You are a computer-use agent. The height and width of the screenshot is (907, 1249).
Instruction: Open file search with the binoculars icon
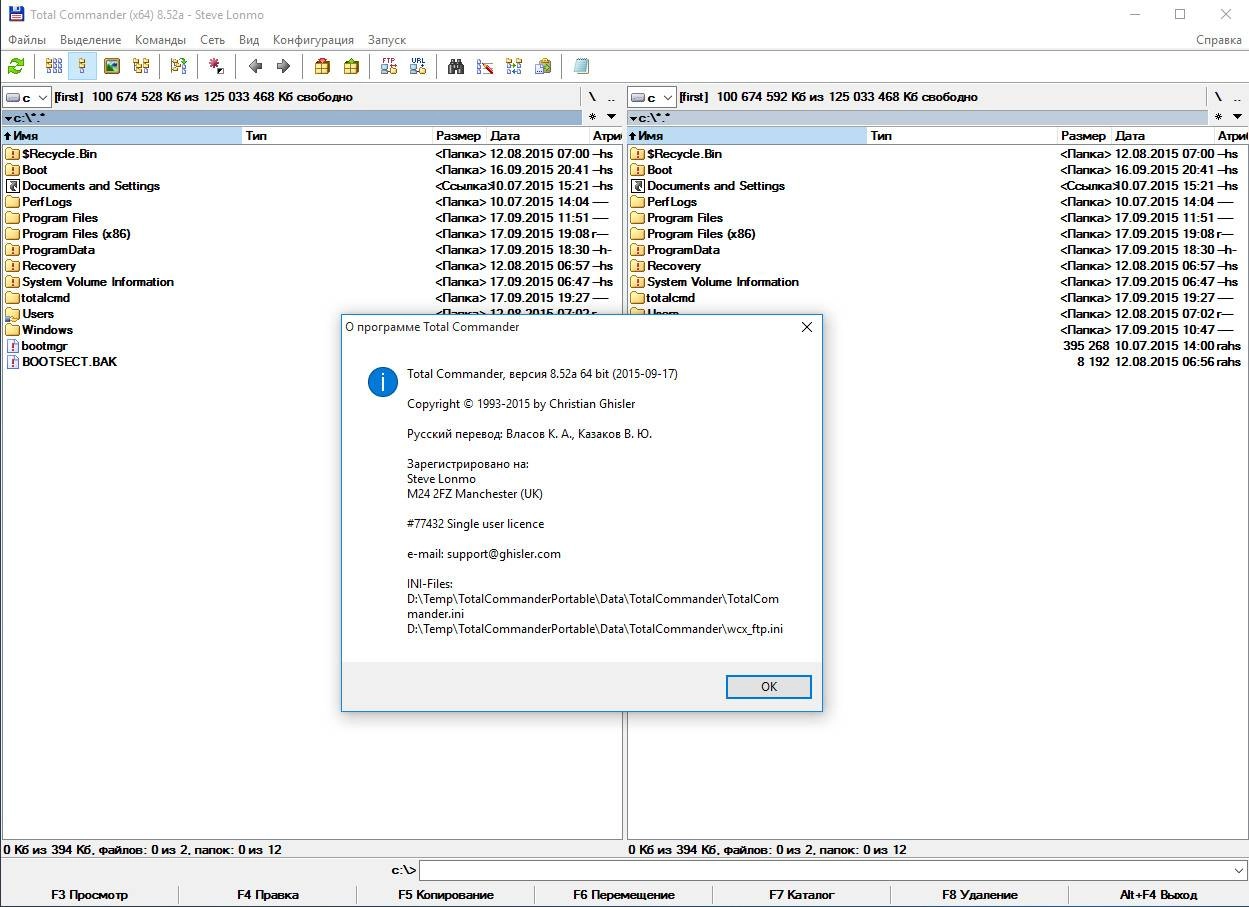pyautogui.click(x=456, y=66)
